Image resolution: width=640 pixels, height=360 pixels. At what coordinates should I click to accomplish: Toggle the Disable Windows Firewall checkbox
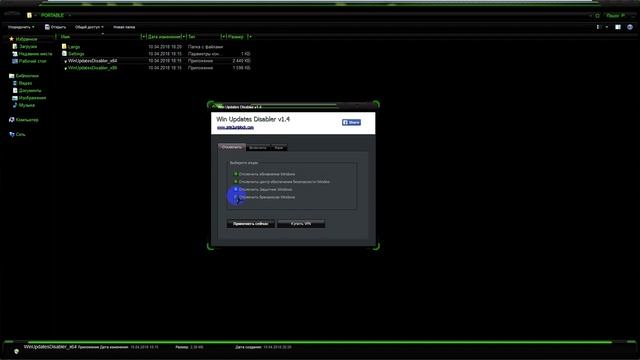click(x=236, y=197)
